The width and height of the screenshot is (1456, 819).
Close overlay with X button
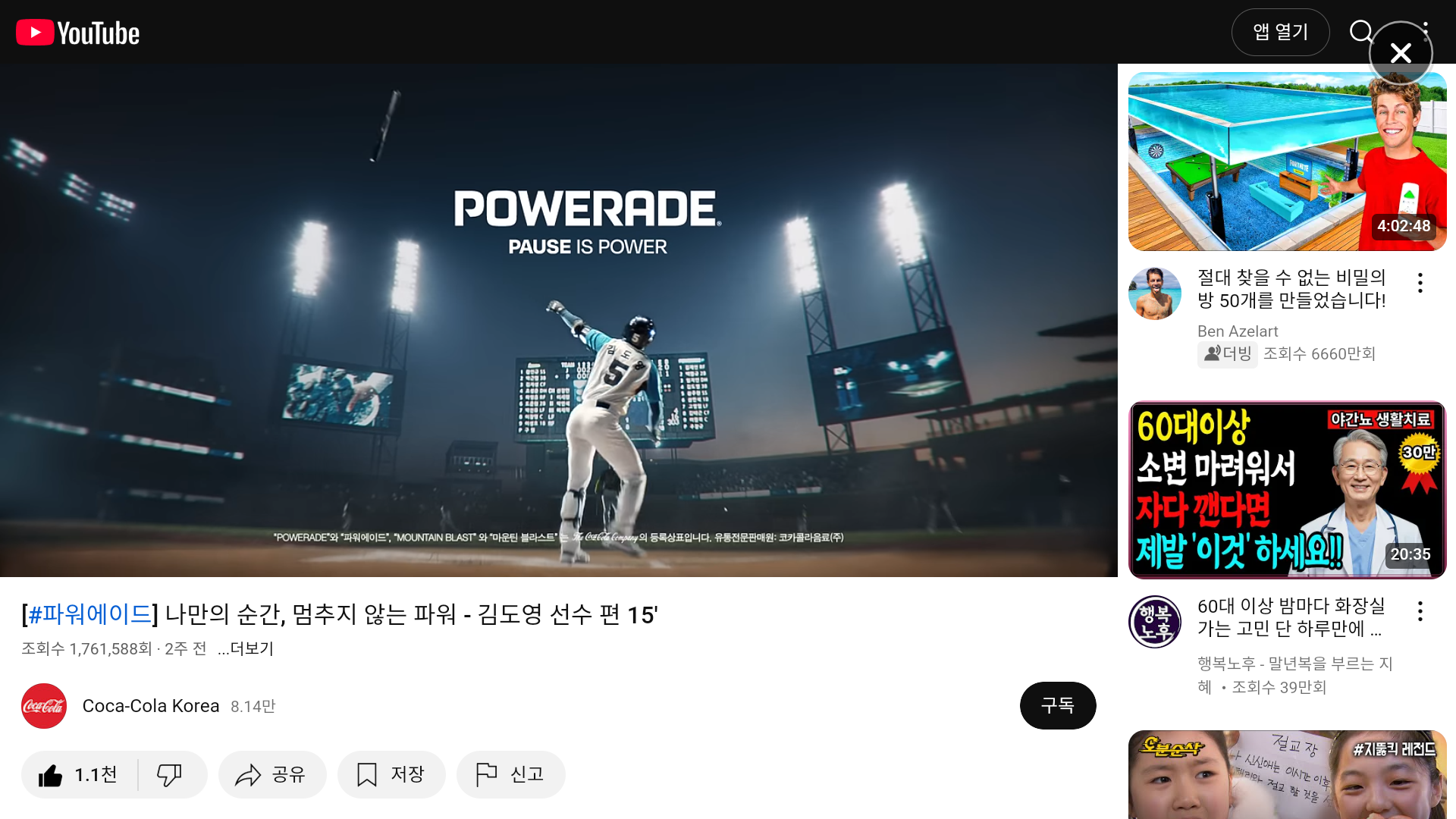(x=1401, y=53)
